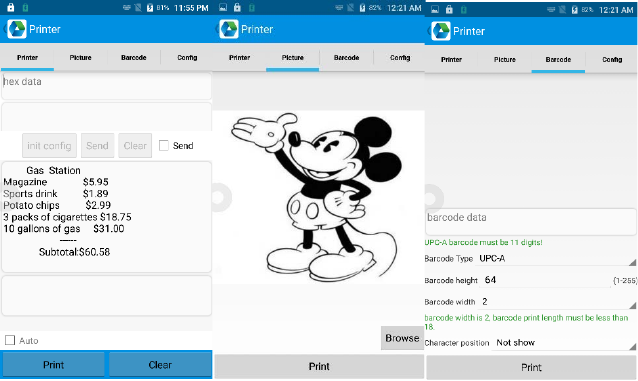638x381 pixels.
Task: Tap the image notification icon in middle status bar
Action: (x=223, y=7)
